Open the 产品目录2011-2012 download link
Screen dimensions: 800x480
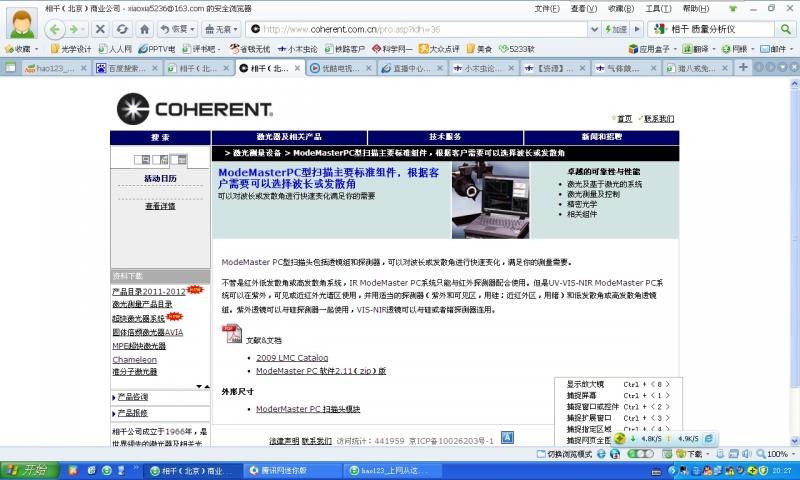(x=148, y=292)
